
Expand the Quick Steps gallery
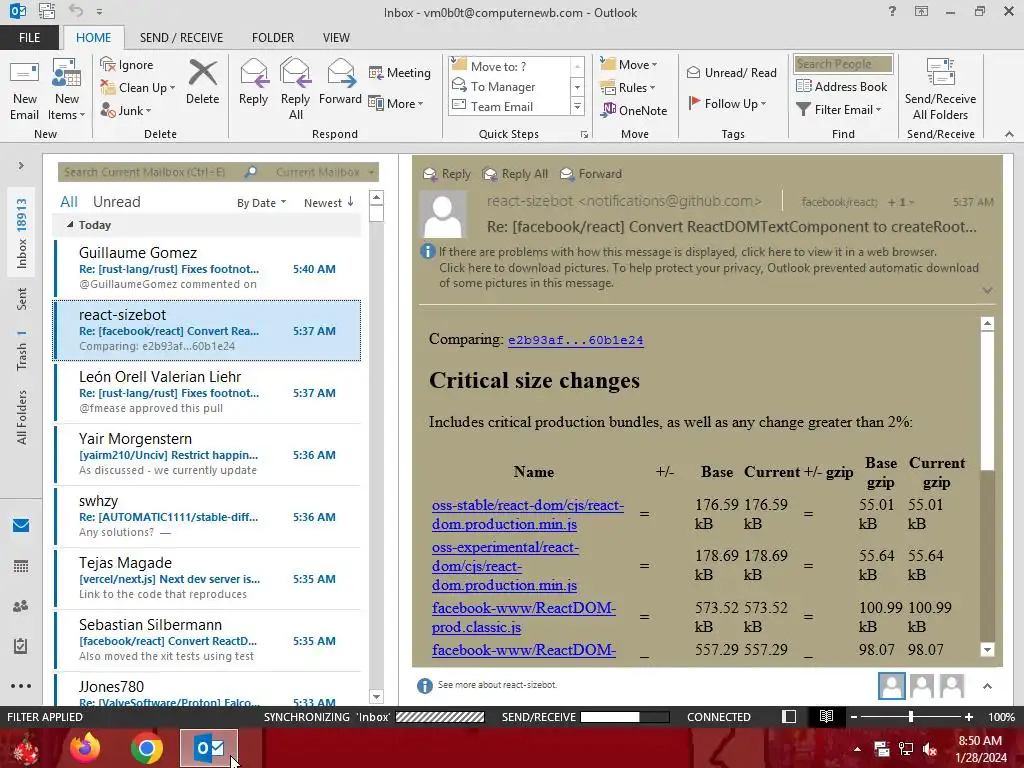(577, 106)
